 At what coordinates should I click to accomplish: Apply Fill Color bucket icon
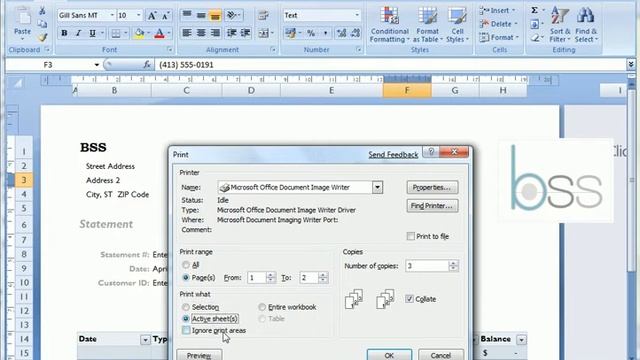(x=139, y=33)
